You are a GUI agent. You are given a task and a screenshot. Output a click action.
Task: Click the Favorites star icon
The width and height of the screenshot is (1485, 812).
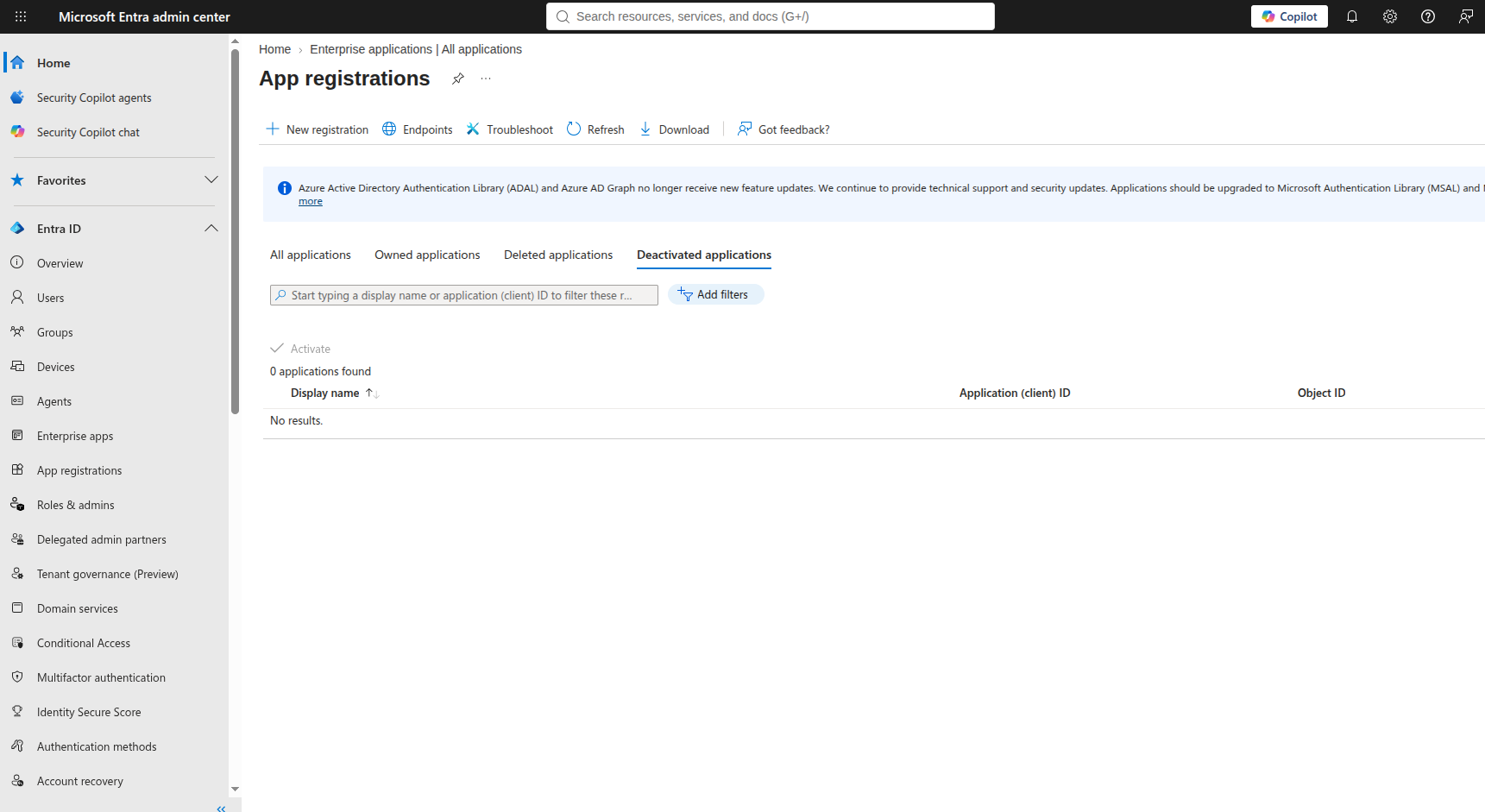17,179
